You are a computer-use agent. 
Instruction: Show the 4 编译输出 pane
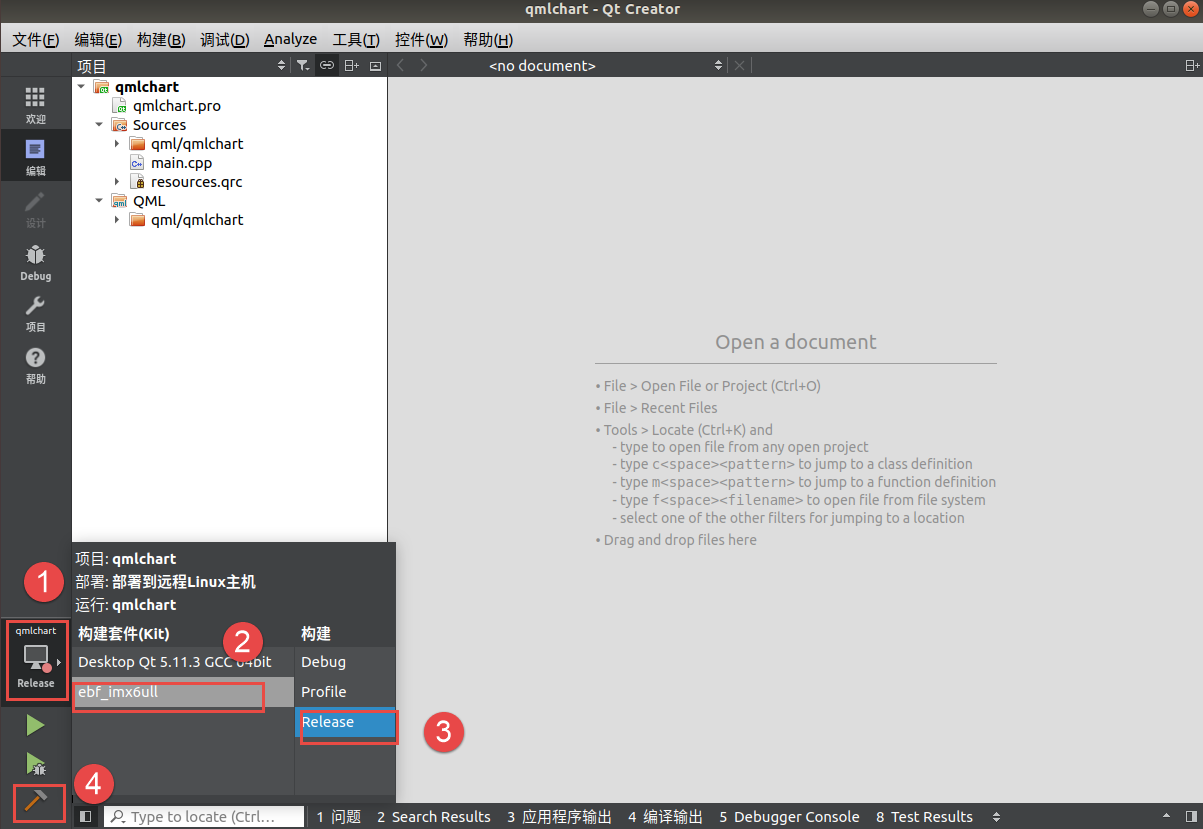665,817
